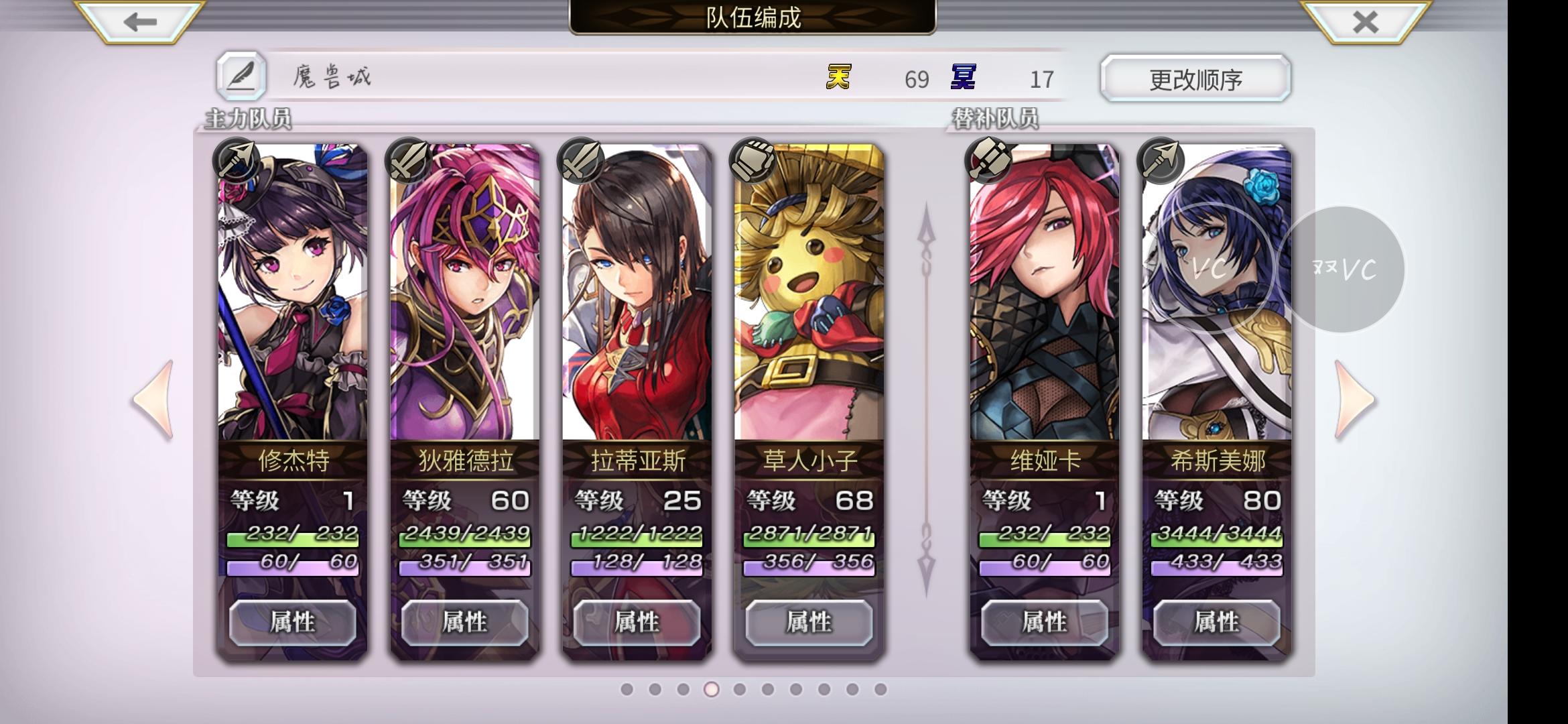Click the fist class icon on 草人小子

[752, 161]
